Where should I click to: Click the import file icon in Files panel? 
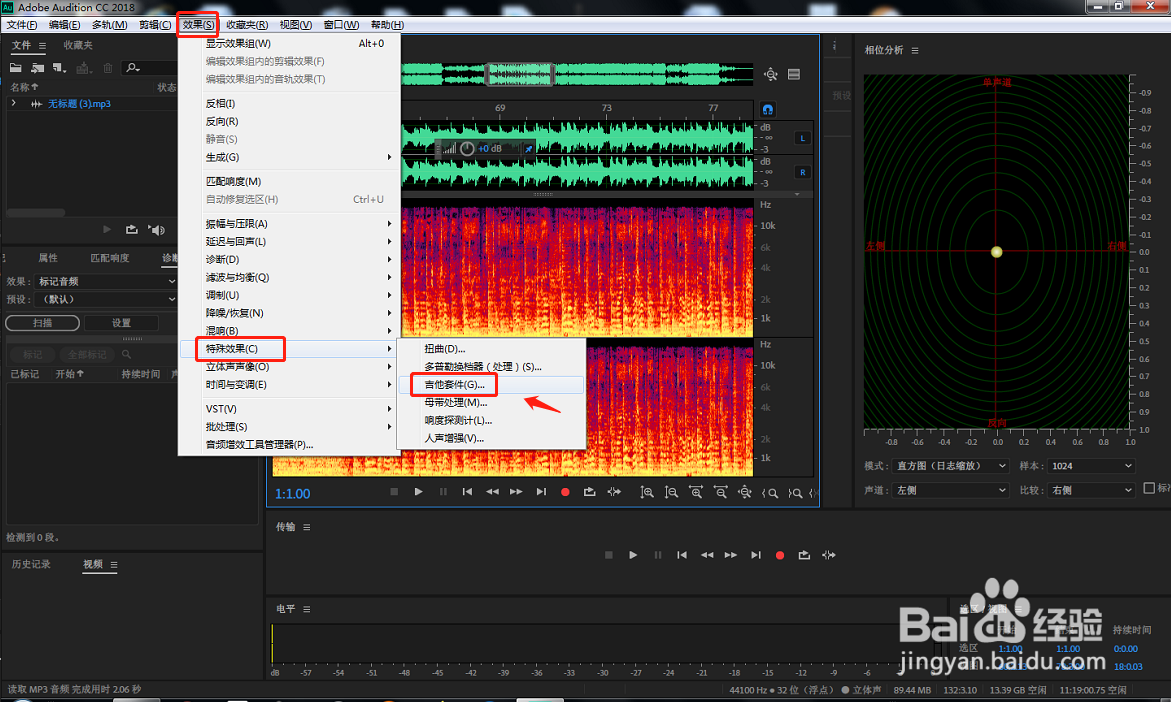pos(37,68)
